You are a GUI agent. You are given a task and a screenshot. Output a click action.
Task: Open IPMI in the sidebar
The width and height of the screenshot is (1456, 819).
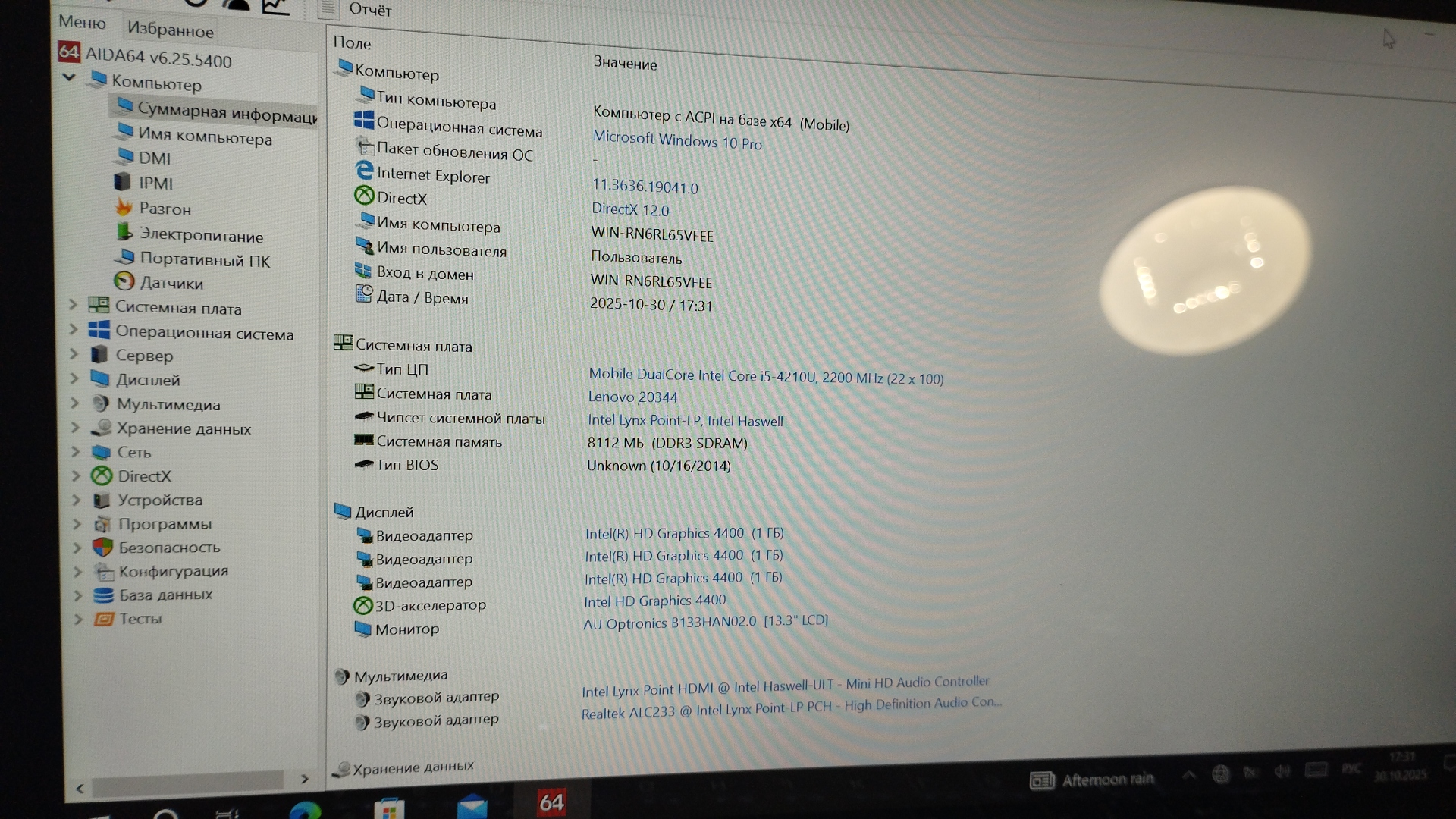point(155,183)
